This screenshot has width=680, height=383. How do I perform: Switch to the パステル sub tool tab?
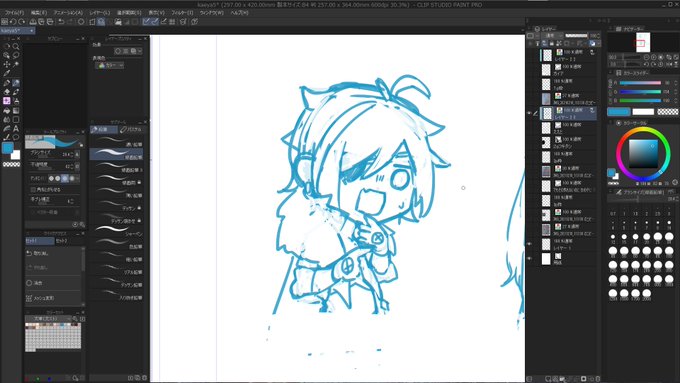[x=131, y=130]
